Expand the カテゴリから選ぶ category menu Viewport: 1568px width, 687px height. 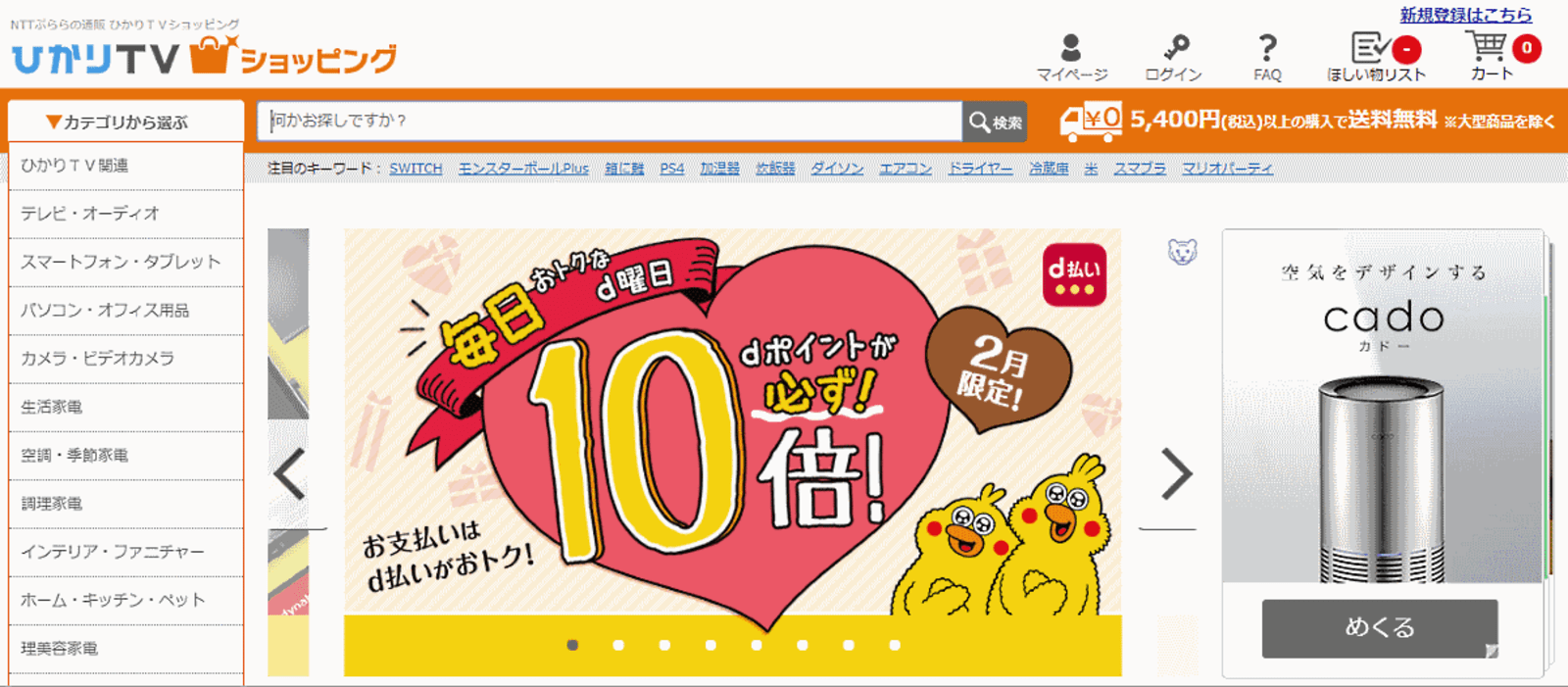click(x=125, y=122)
